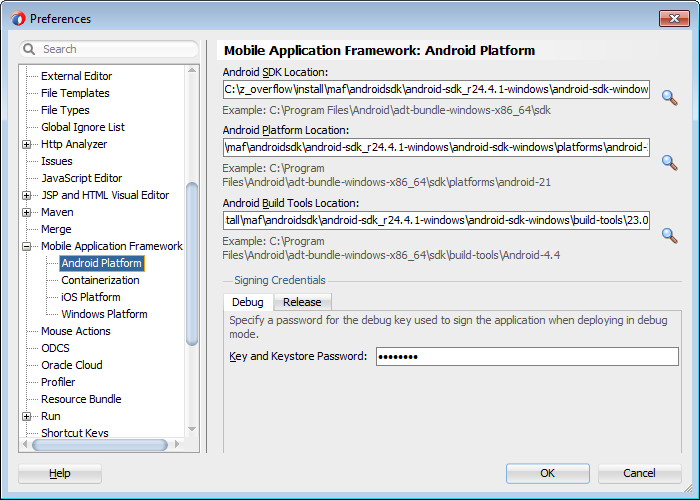700x500 pixels.
Task: Select Android Platform tree item
Action: (x=102, y=263)
